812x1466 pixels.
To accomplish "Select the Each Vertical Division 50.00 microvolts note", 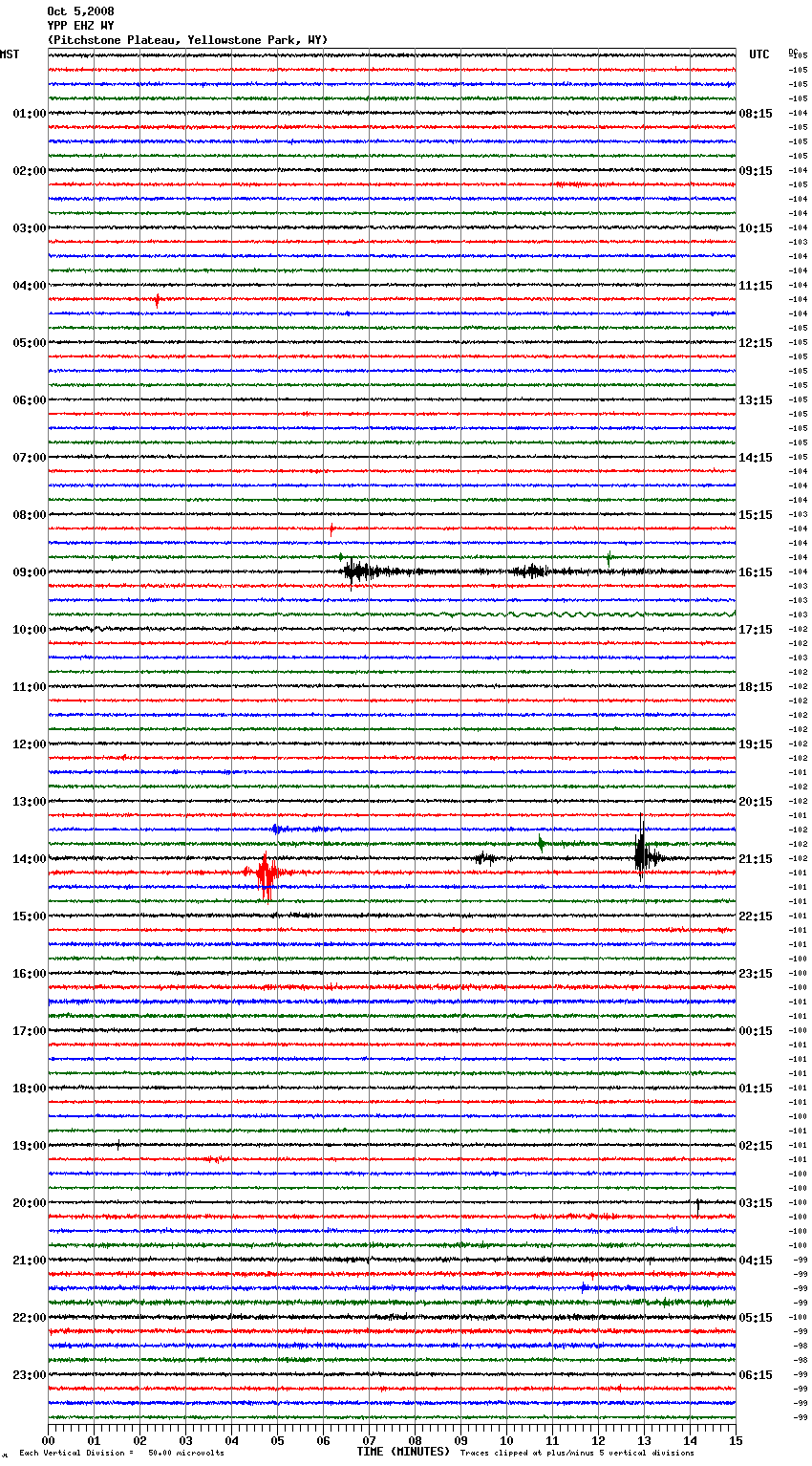I will coord(121,1454).
